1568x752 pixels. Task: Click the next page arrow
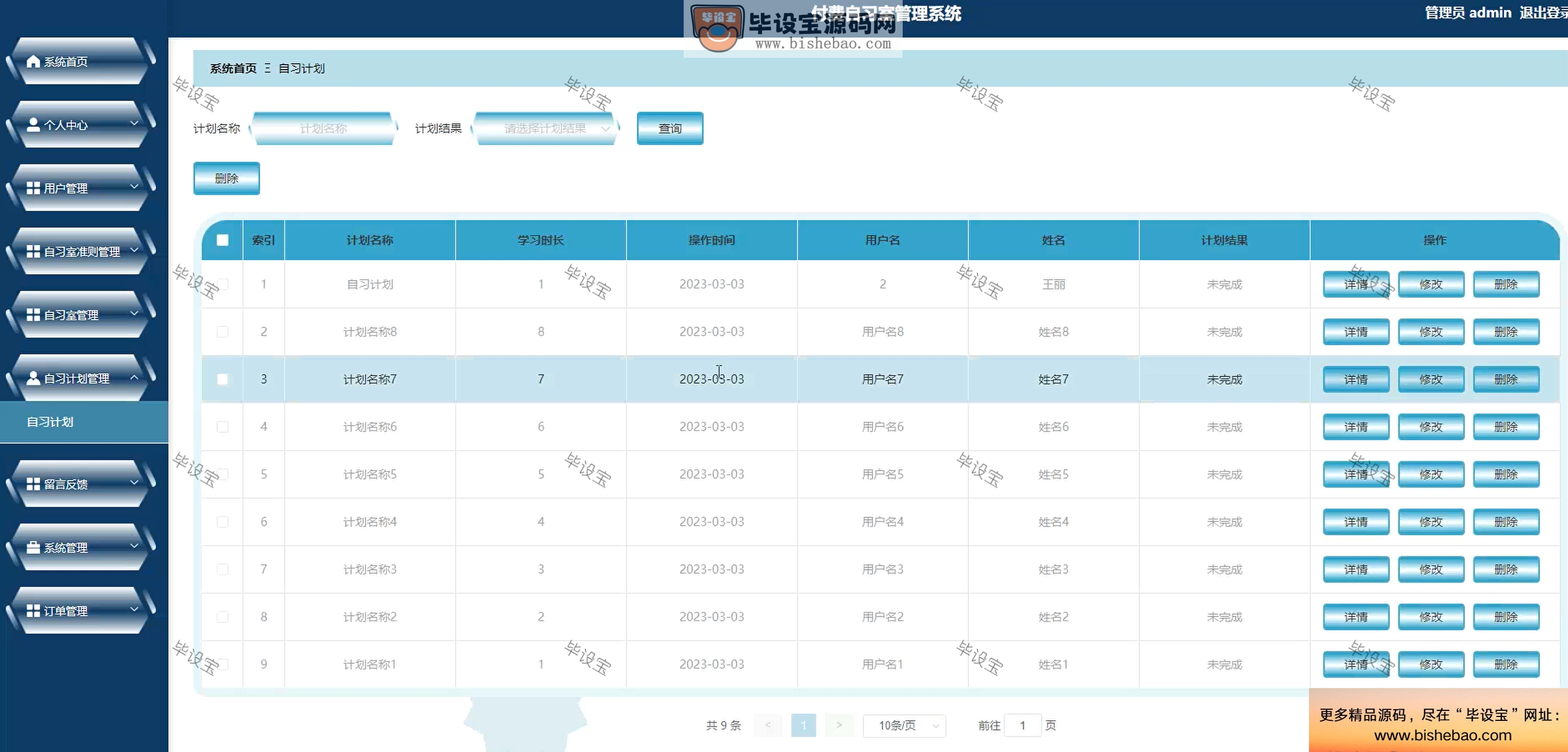839,725
